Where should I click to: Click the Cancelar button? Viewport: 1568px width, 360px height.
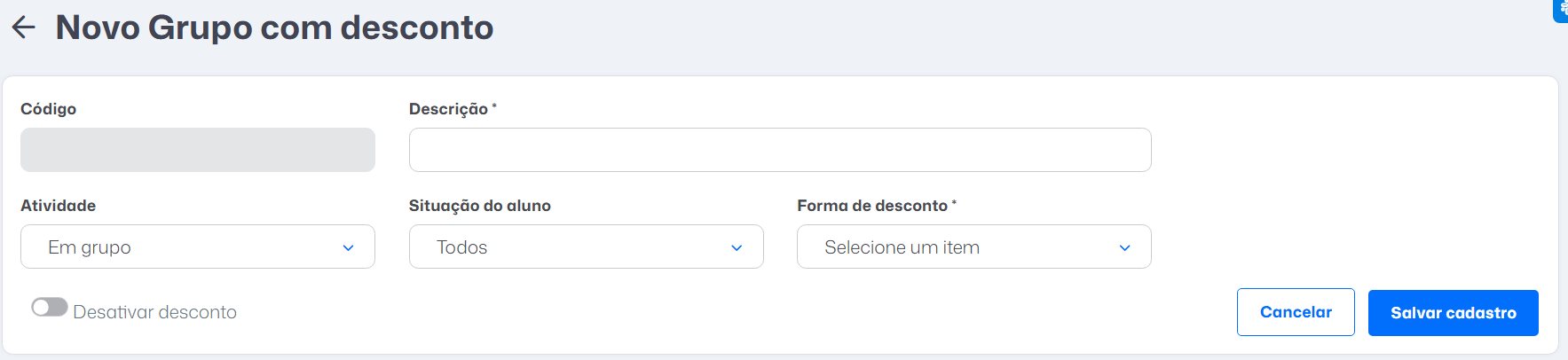point(1296,312)
